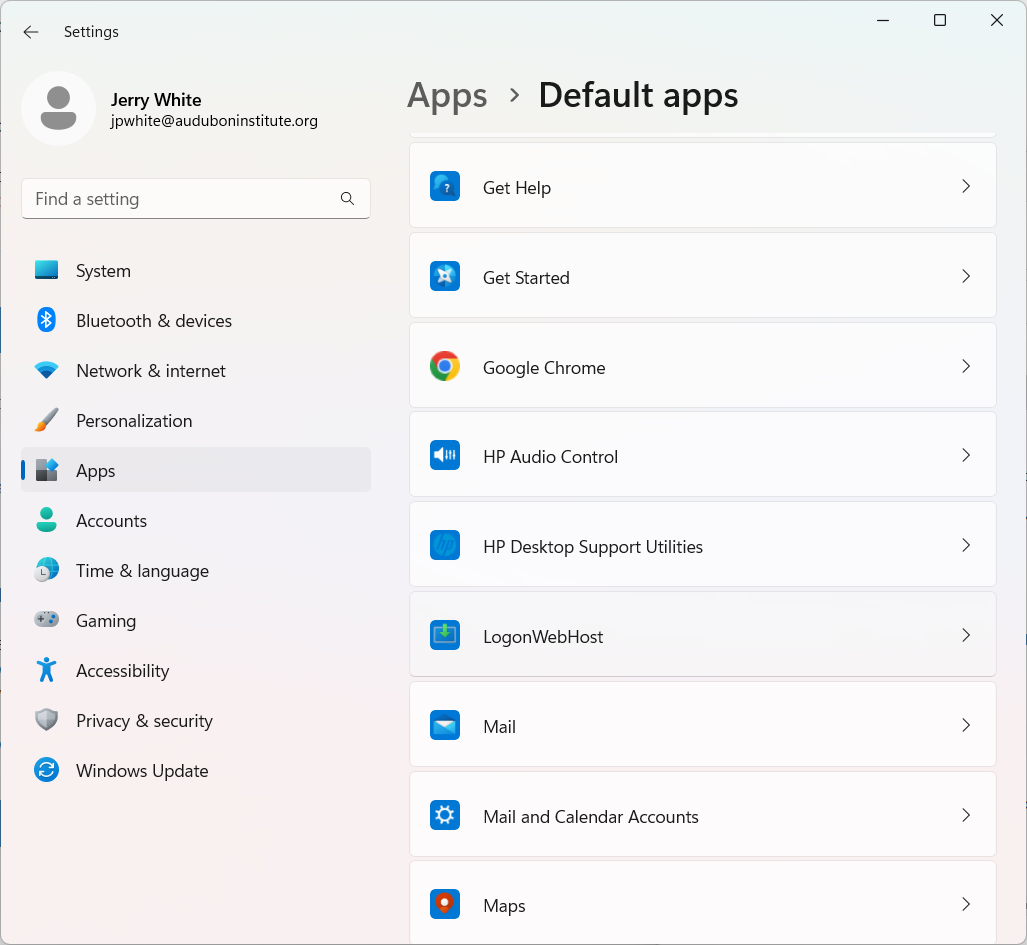1027x945 pixels.
Task: Click the Apps breadcrumb link
Action: click(447, 96)
